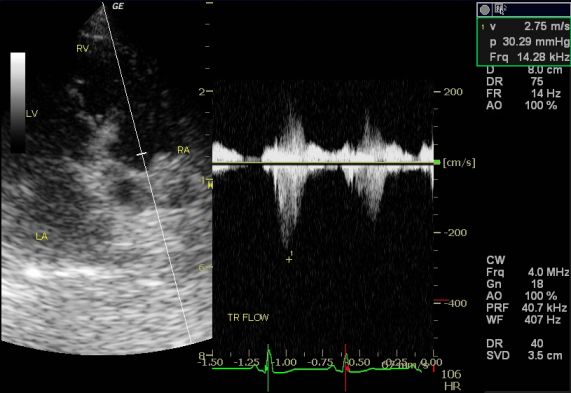Open the worksheet icon beside the gray circle
This screenshot has width=571, height=393.
499,10
